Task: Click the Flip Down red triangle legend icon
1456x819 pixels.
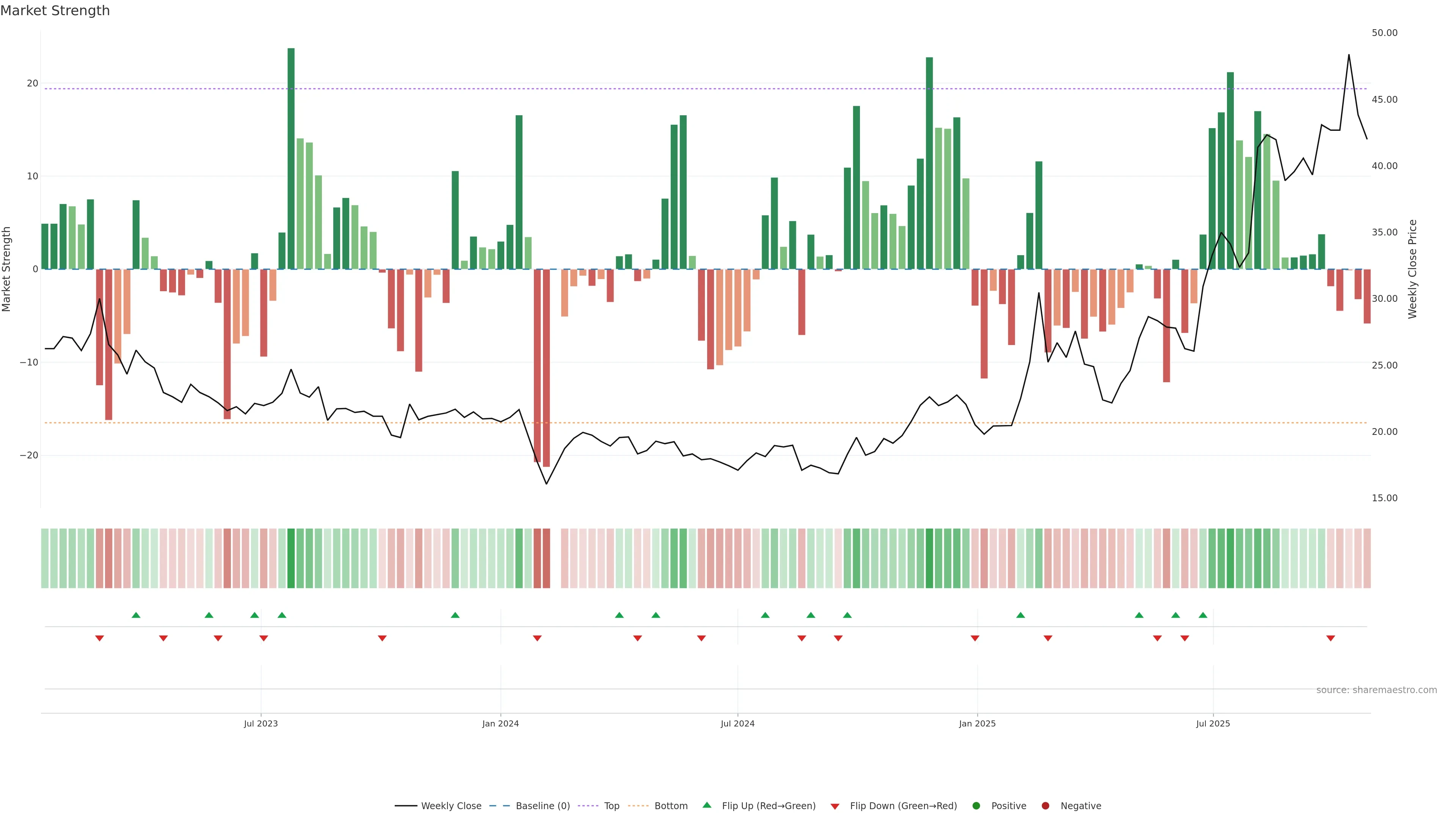Action: pos(835,806)
